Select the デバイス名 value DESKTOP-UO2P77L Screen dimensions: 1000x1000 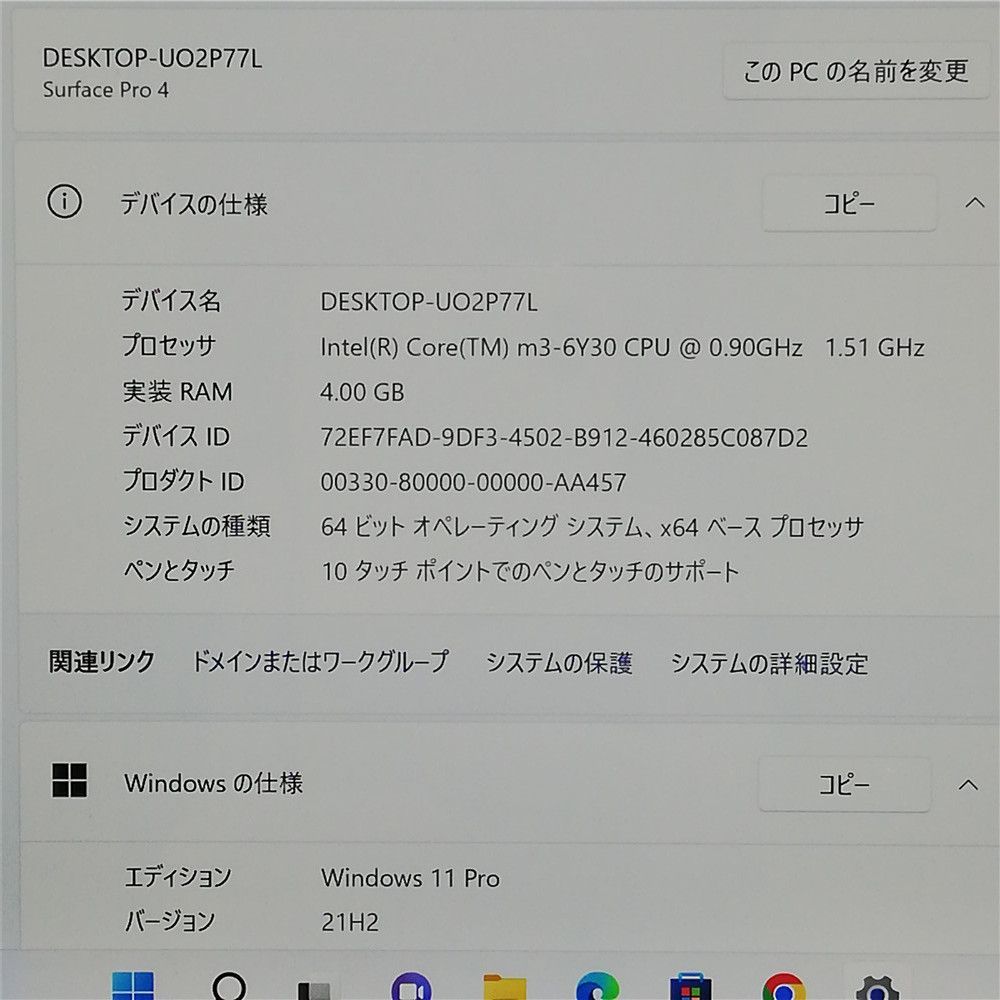click(429, 302)
